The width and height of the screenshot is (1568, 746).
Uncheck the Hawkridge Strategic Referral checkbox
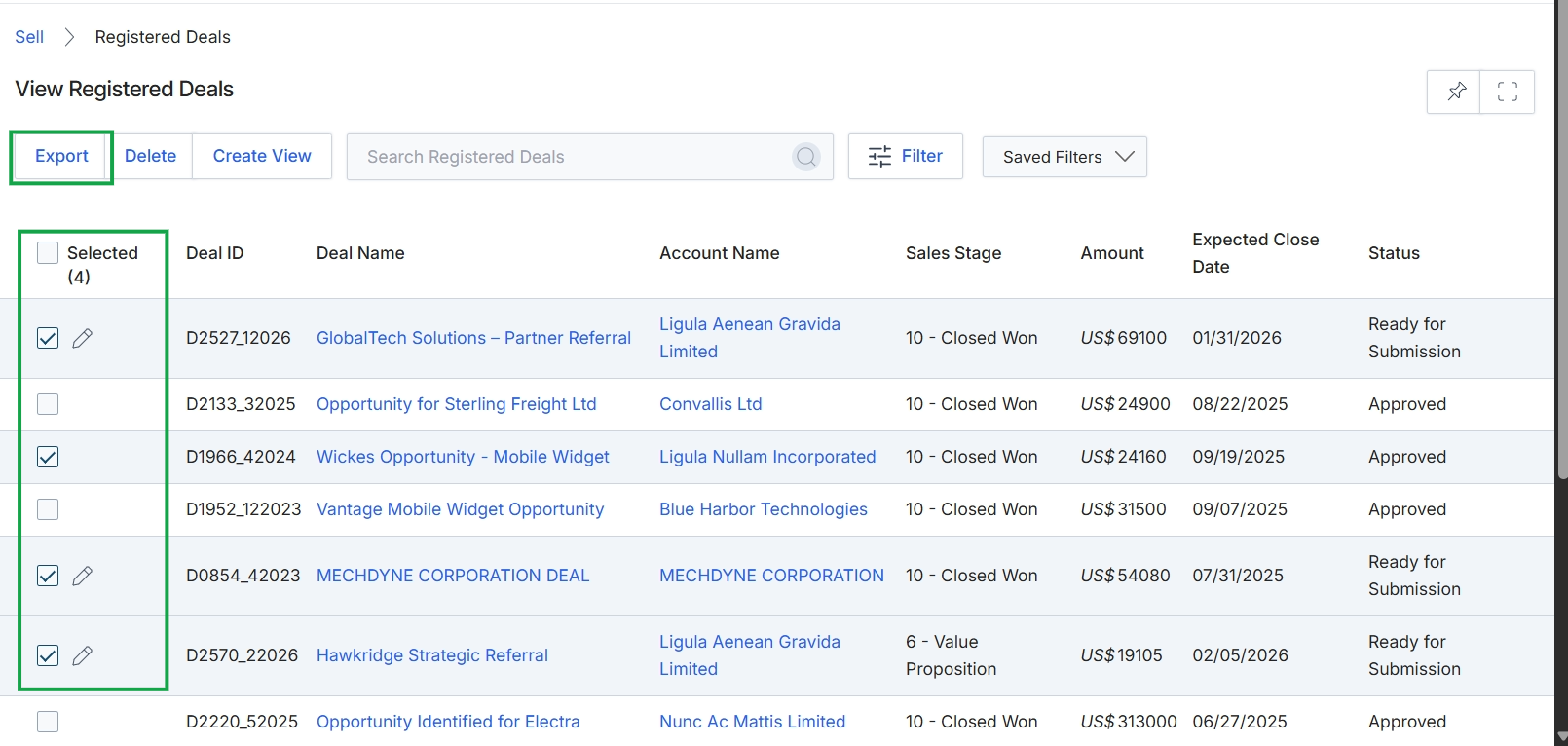(48, 655)
